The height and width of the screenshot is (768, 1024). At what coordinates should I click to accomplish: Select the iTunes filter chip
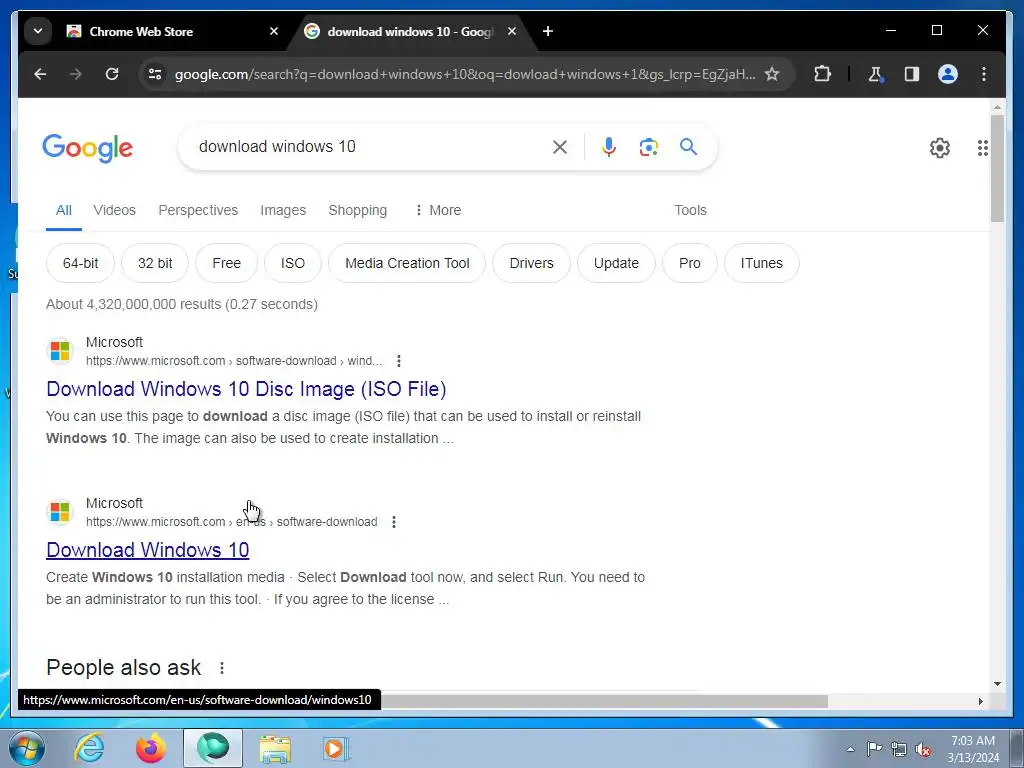point(761,263)
